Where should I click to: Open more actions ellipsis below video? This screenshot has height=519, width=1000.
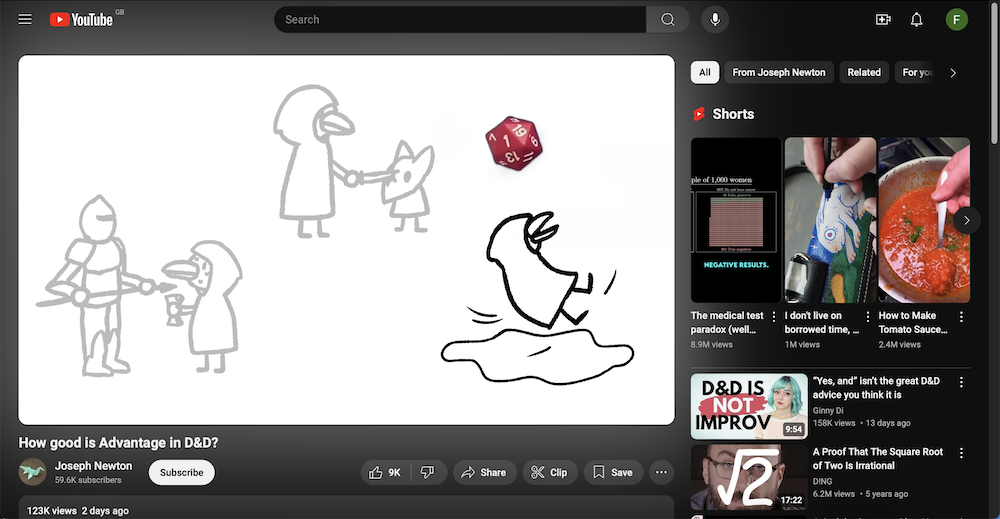tap(661, 472)
